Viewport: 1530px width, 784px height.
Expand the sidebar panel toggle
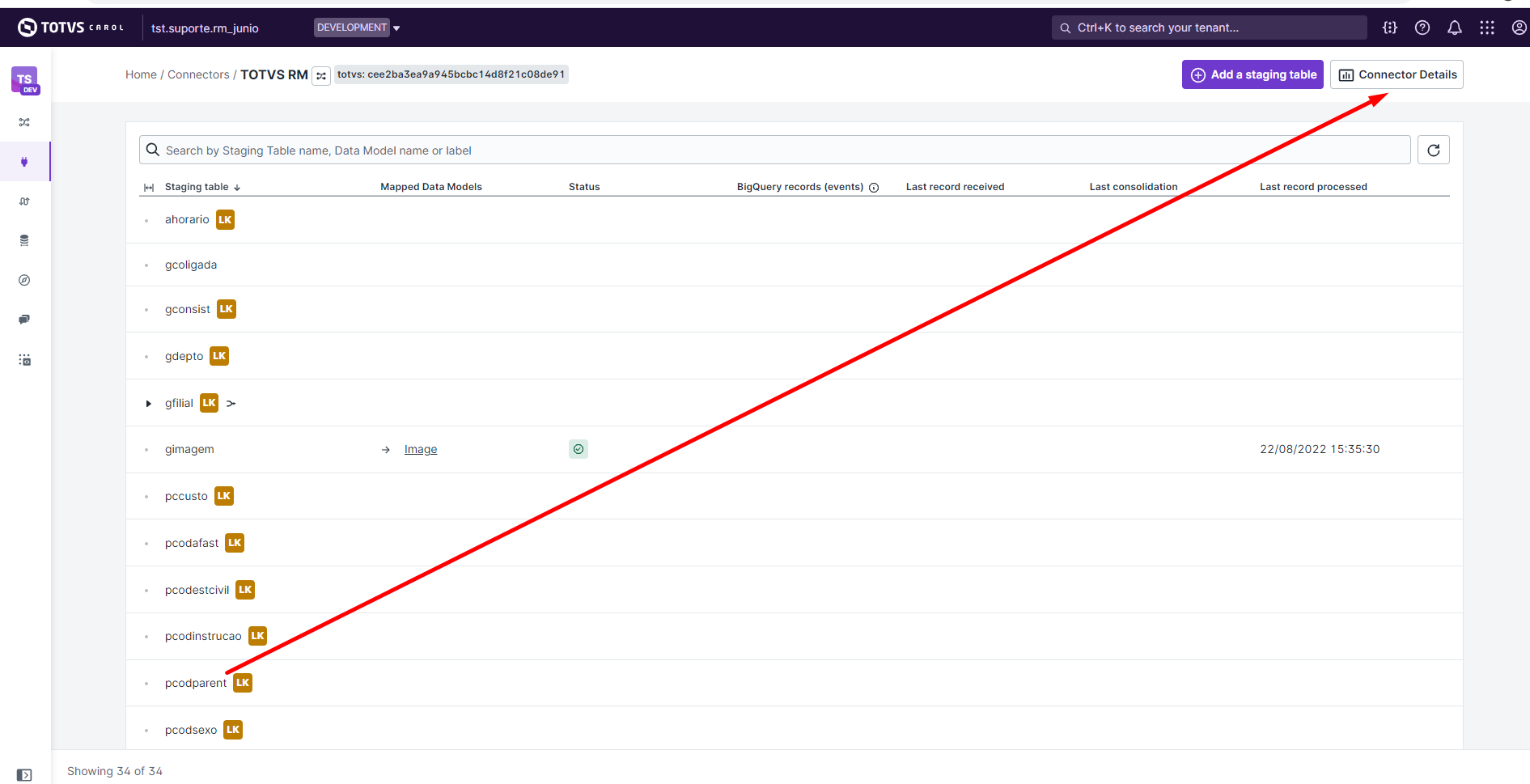tap(24, 774)
